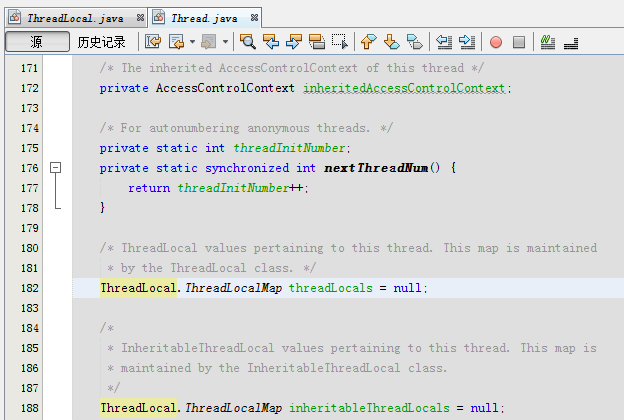Click AccessControlContext type on line 172

(x=225, y=88)
